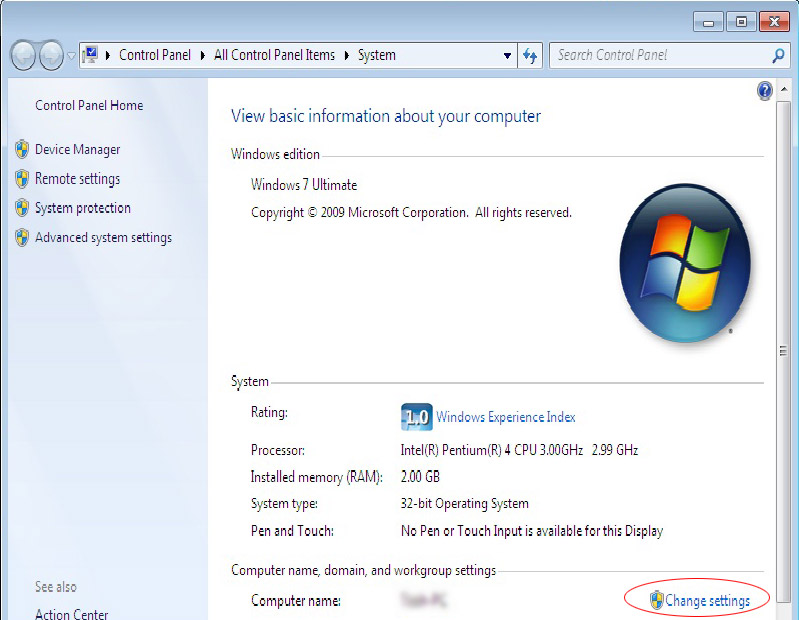Open the recent pages dropdown arrow

point(71,56)
